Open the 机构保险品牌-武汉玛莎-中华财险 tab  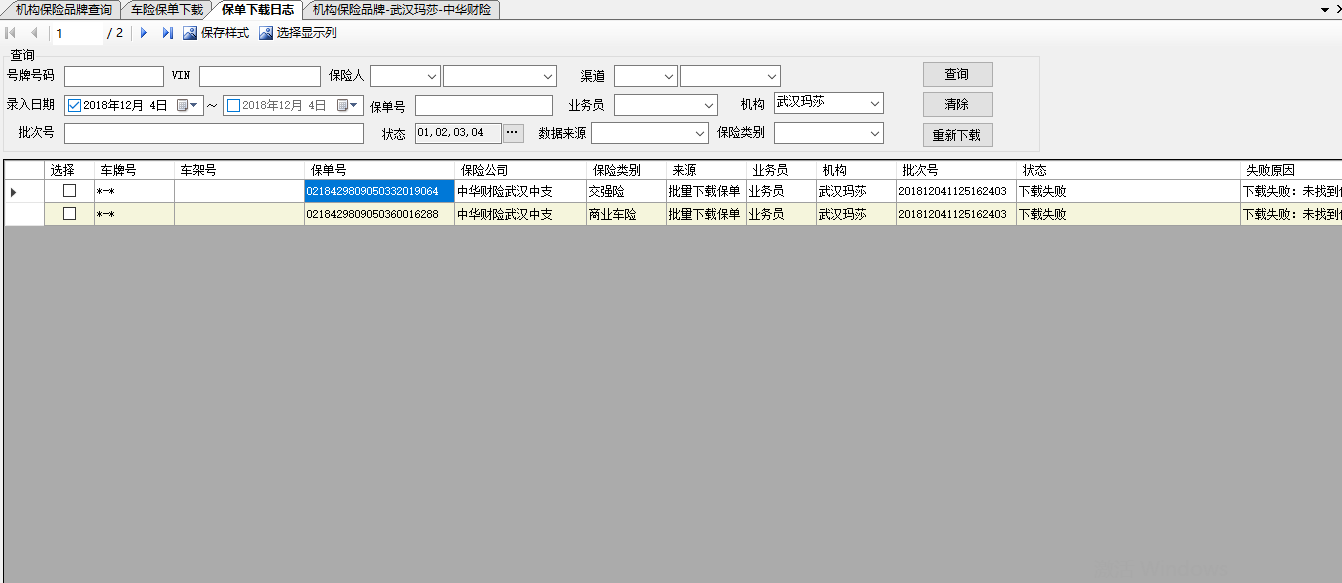402,10
